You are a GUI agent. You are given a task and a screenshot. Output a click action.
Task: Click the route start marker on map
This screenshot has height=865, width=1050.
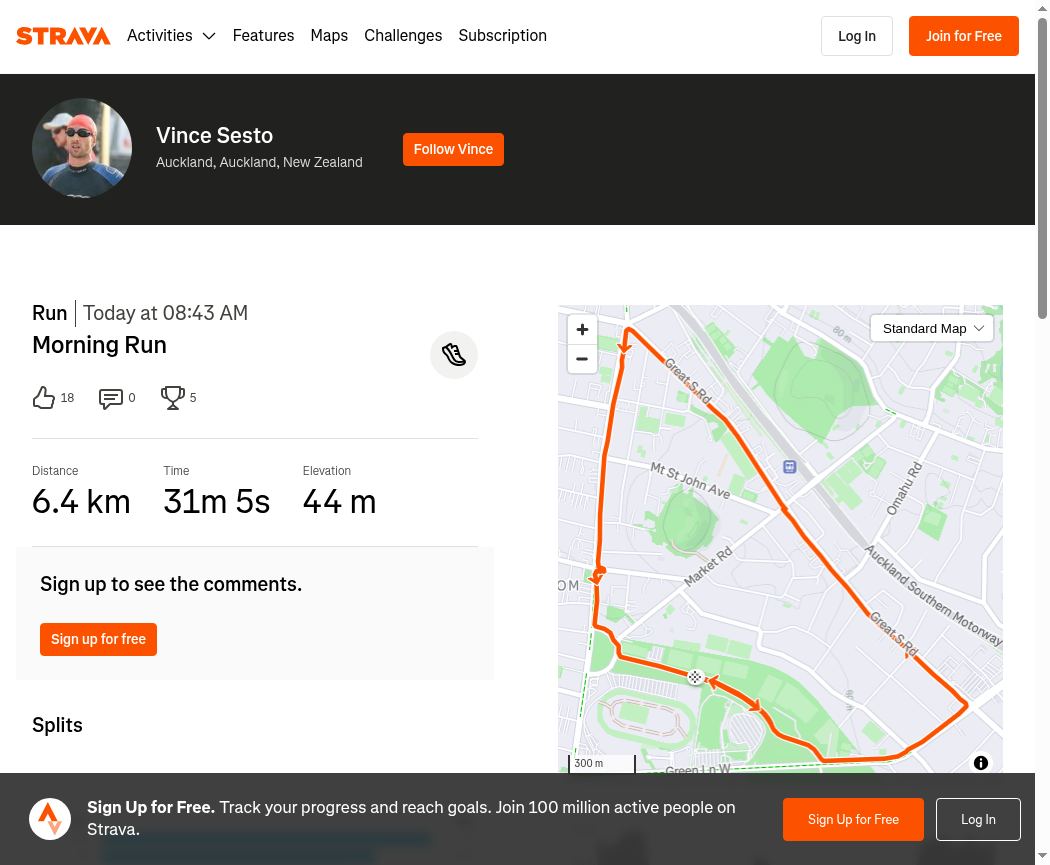(x=695, y=678)
